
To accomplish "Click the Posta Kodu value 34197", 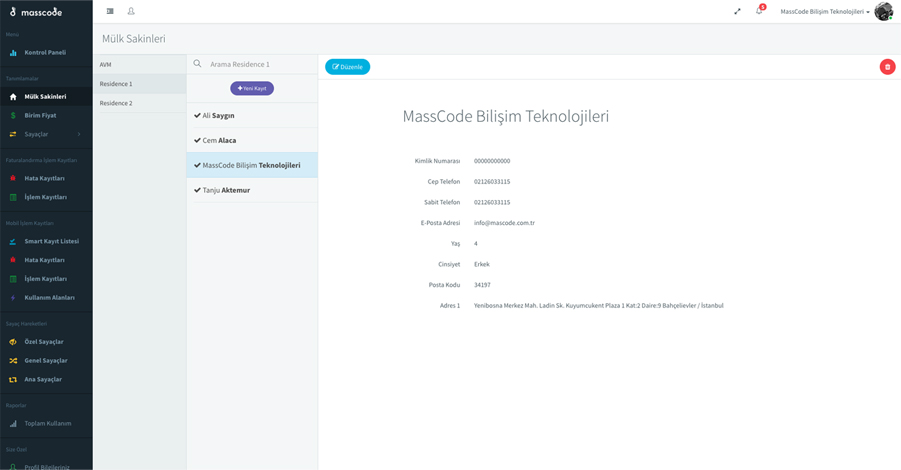I will [482, 285].
